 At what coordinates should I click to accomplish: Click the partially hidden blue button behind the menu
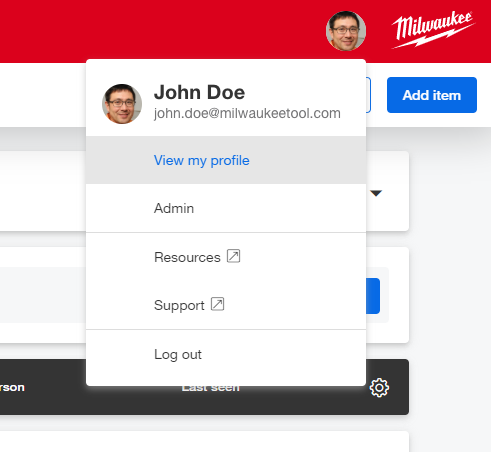tap(373, 296)
